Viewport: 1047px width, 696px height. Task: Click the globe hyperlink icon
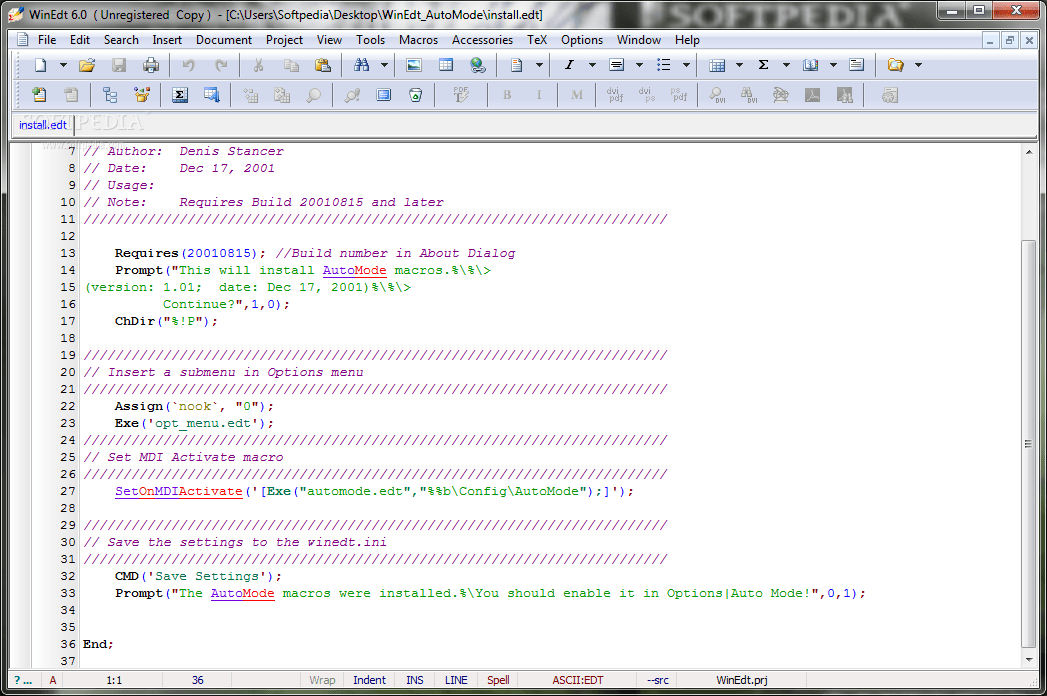click(x=477, y=65)
